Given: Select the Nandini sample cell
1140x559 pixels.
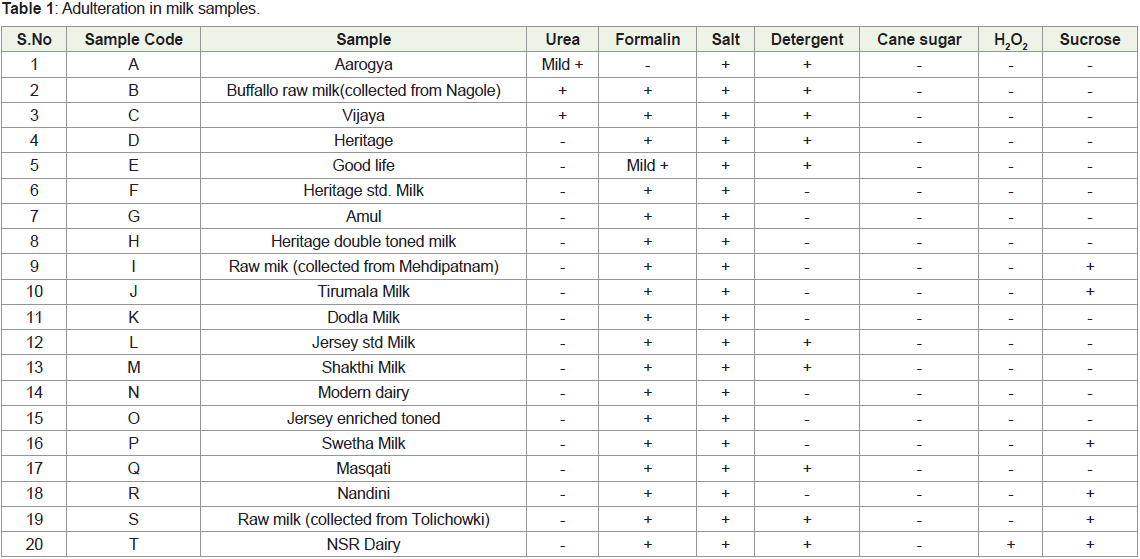Looking at the screenshot, I should tap(364, 494).
